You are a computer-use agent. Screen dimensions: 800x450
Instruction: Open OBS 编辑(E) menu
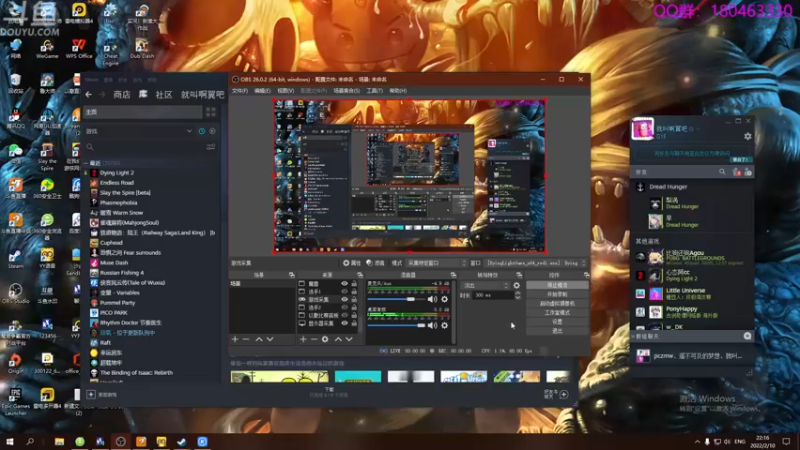(262, 91)
